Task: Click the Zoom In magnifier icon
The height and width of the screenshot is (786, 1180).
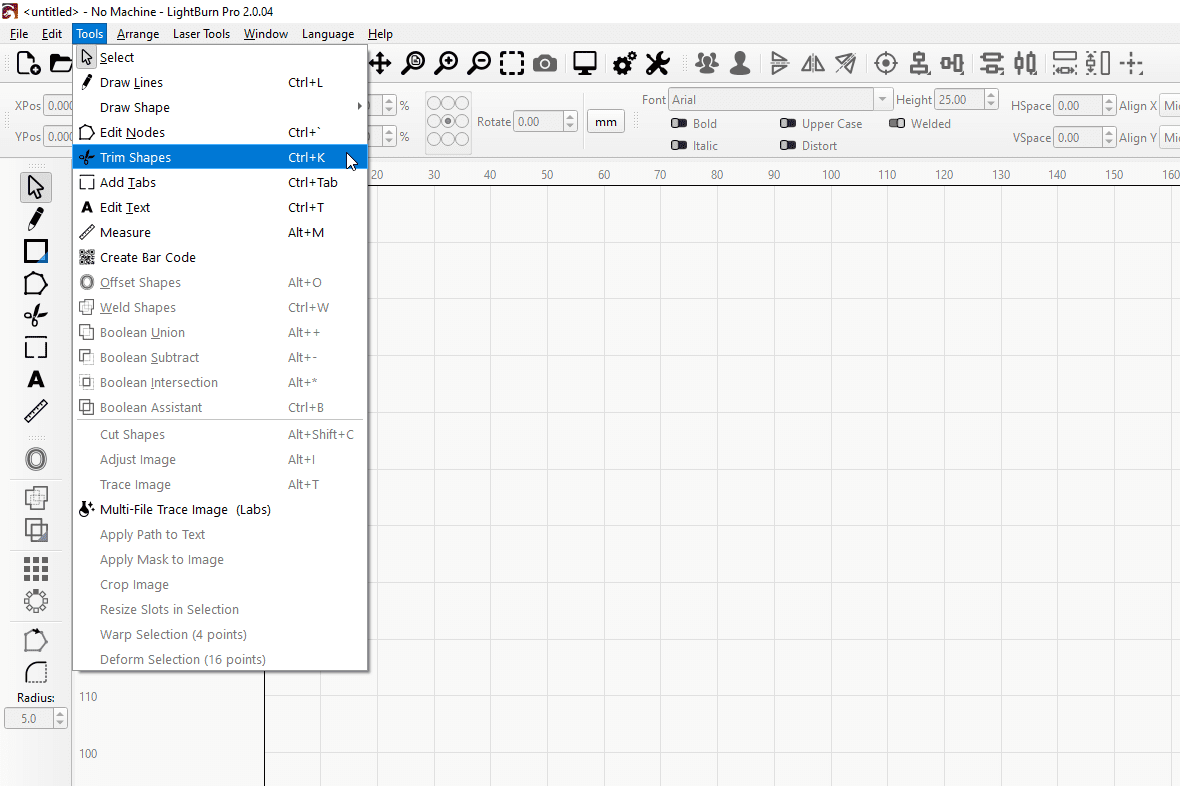Action: 446,63
